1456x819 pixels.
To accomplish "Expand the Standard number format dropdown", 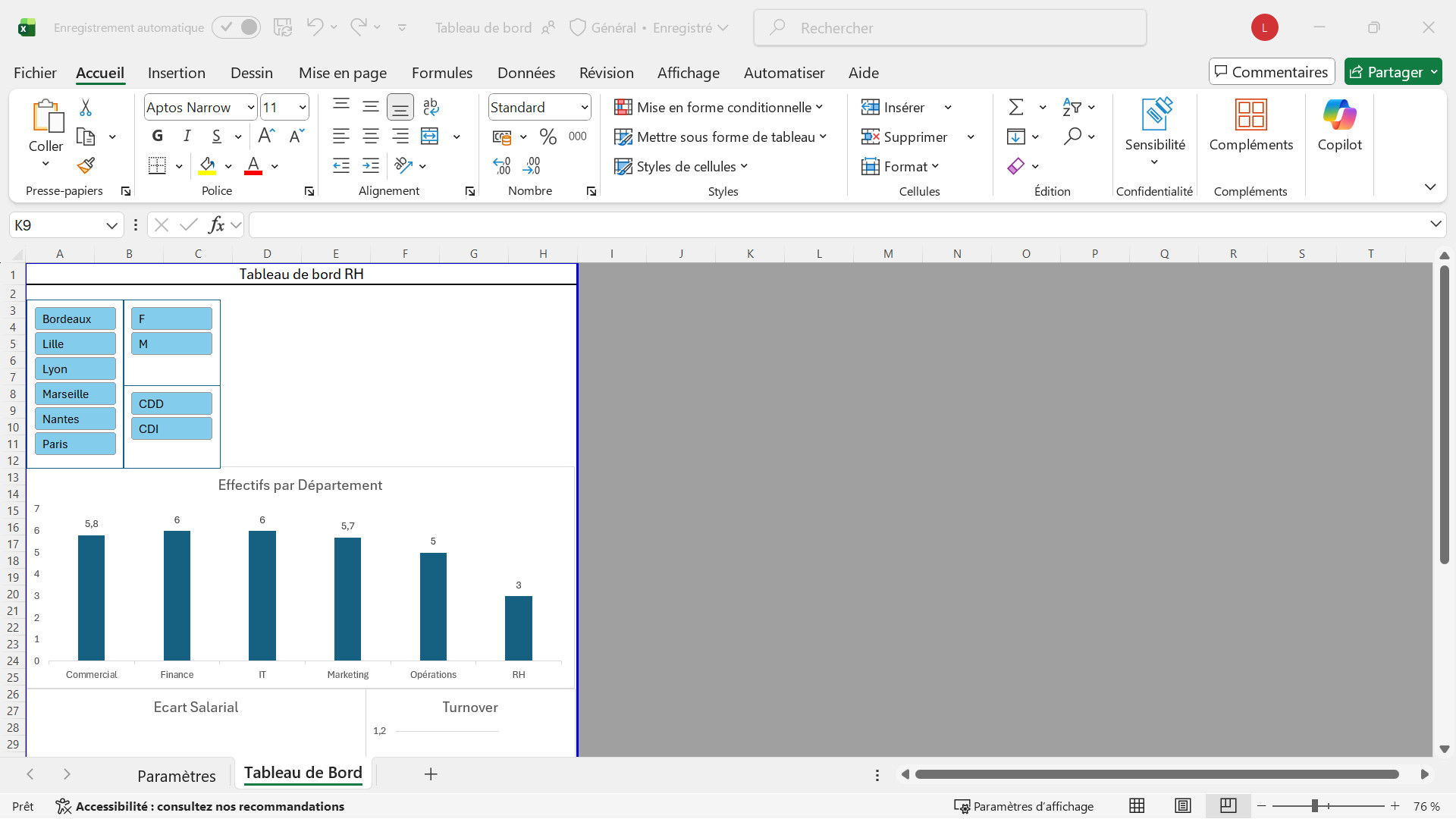I will [584, 108].
